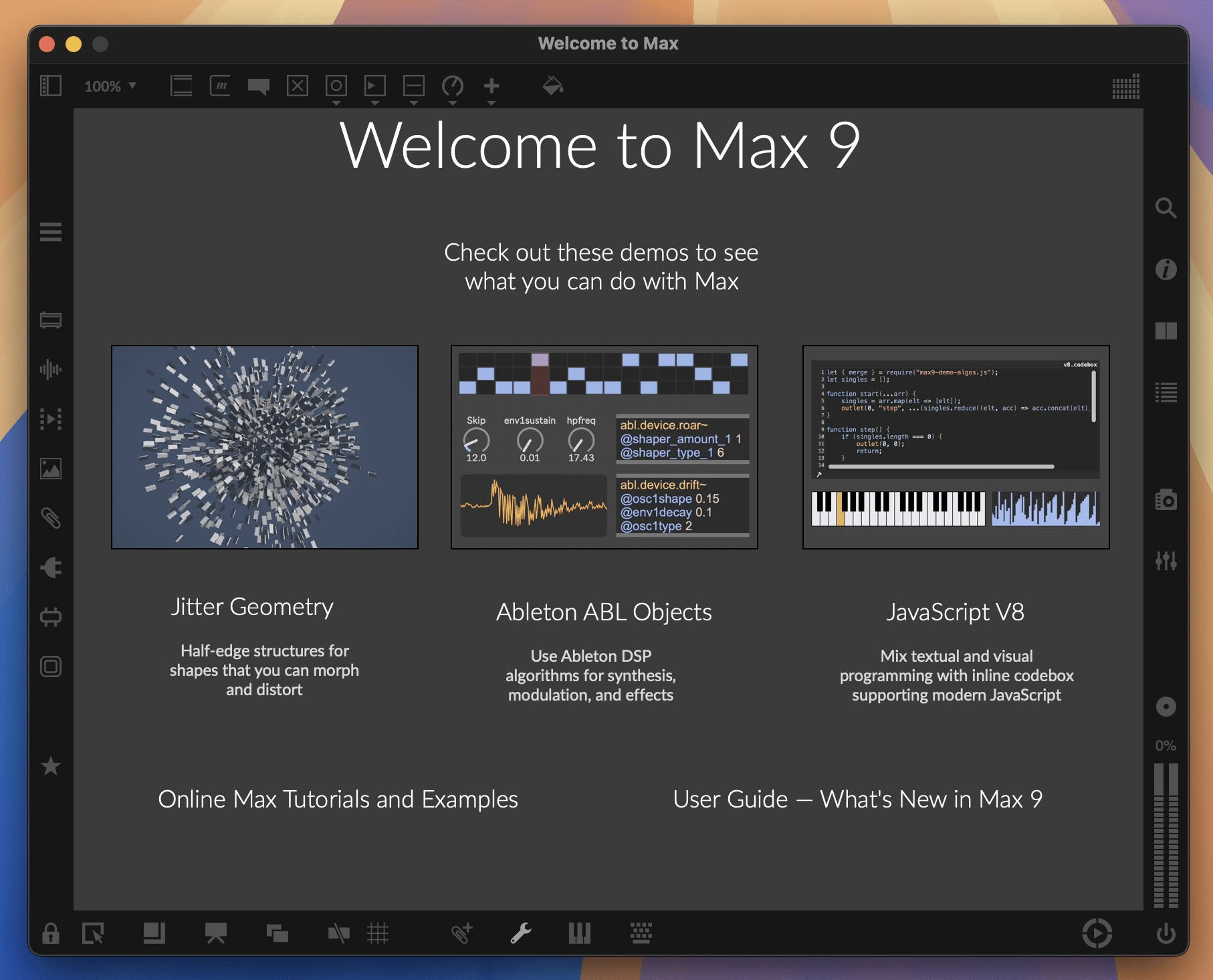The height and width of the screenshot is (980, 1213).
Task: Open the search sidebar with the magnifier icon
Action: click(1167, 209)
